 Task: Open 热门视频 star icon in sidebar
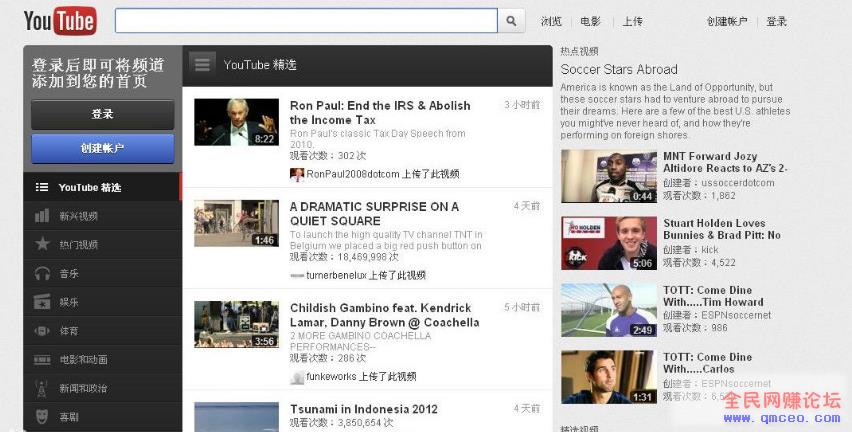click(x=42, y=244)
